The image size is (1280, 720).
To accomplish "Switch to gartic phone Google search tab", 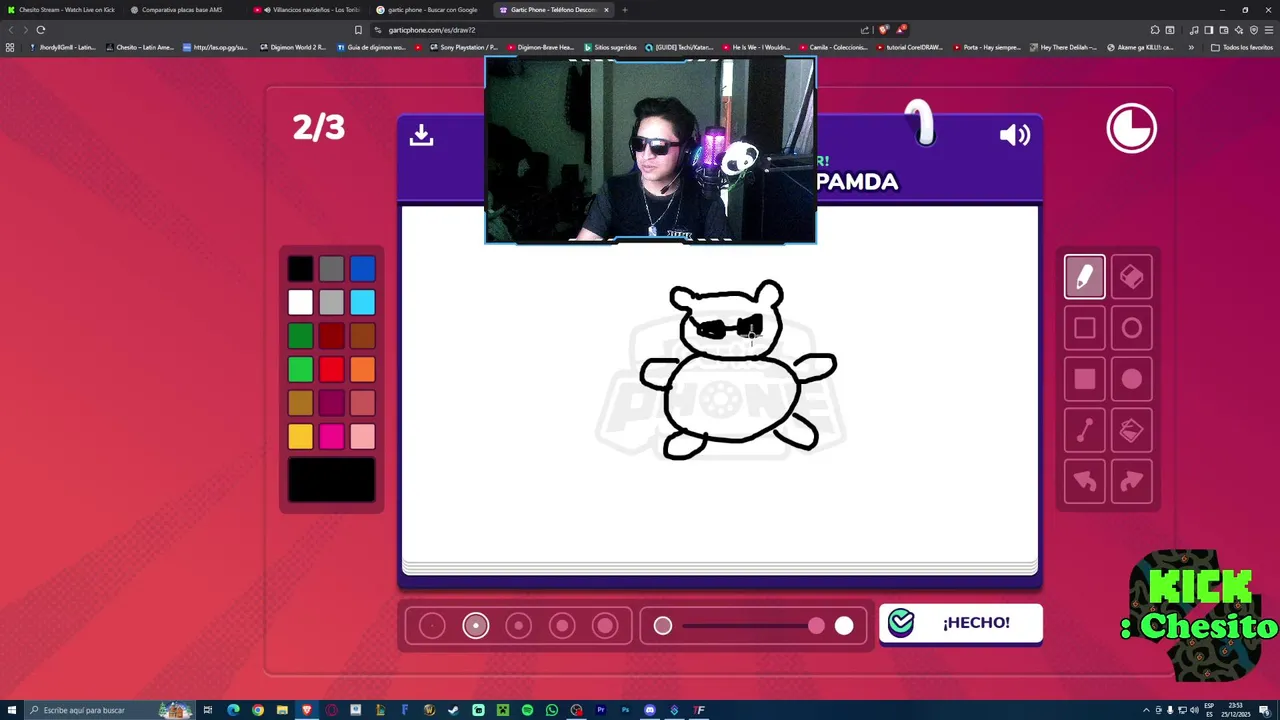I will pos(430,10).
